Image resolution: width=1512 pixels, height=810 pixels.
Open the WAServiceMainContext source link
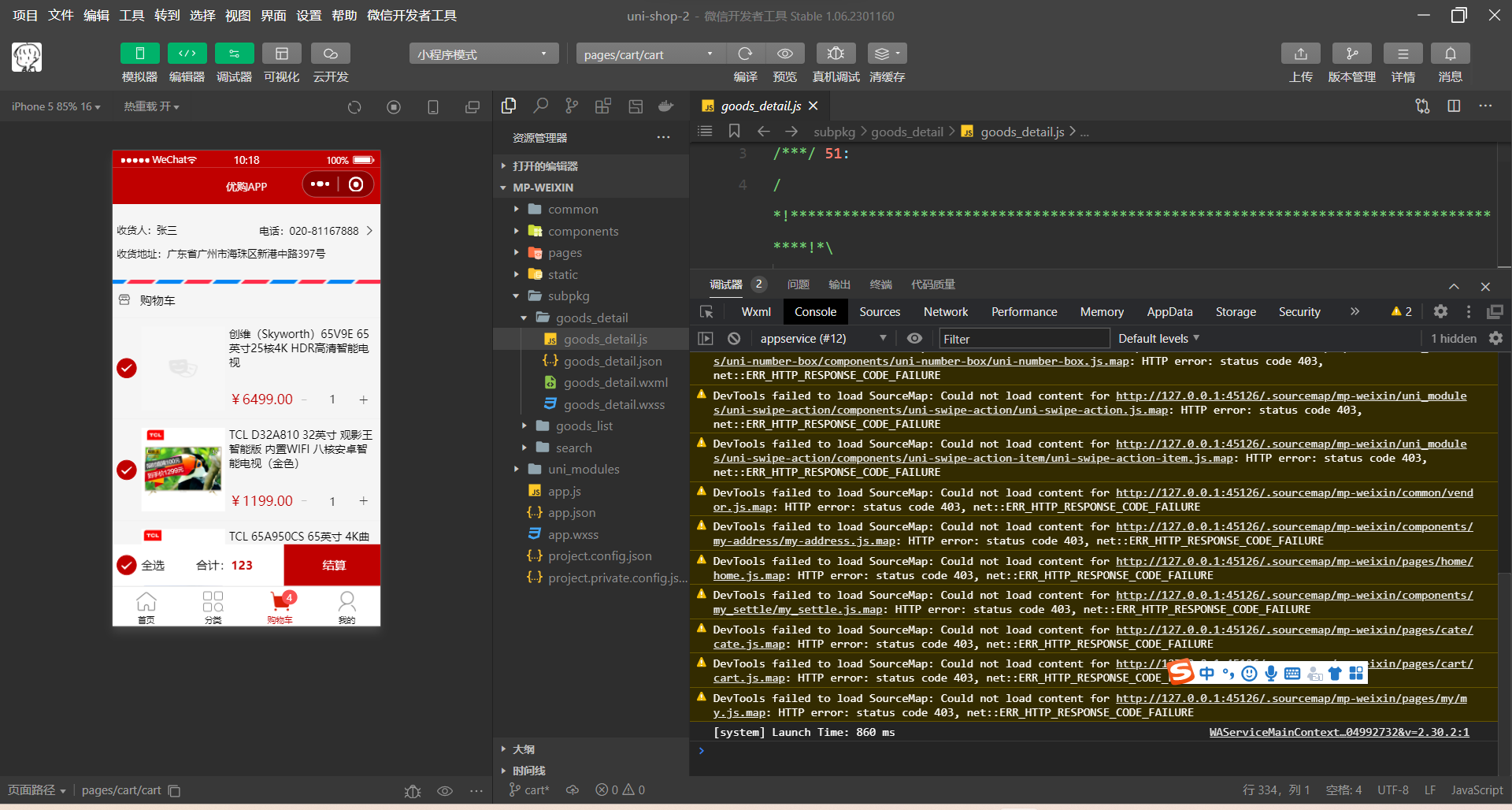[1339, 732]
